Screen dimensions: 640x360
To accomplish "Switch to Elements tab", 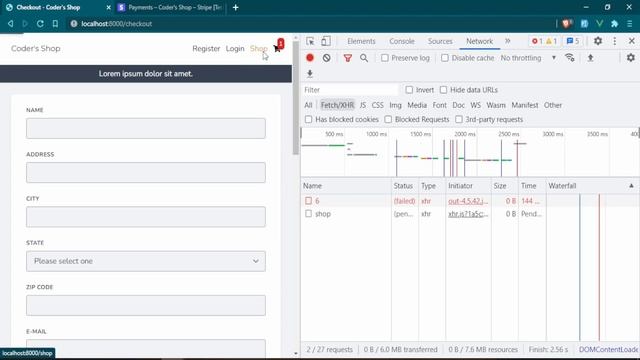I will click(361, 41).
